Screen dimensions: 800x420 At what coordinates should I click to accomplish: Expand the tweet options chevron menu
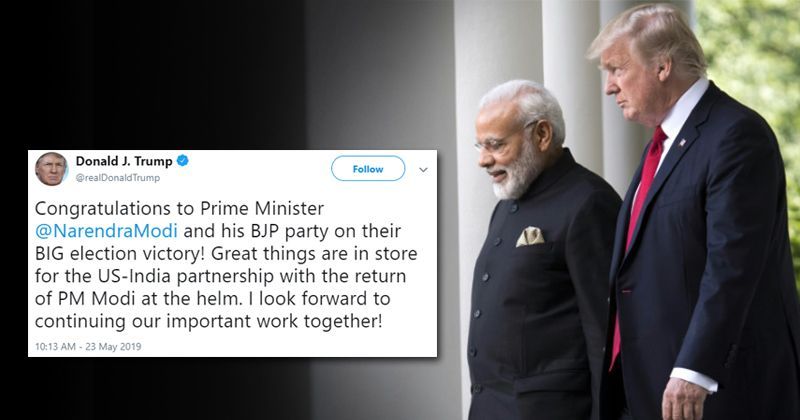(x=423, y=170)
